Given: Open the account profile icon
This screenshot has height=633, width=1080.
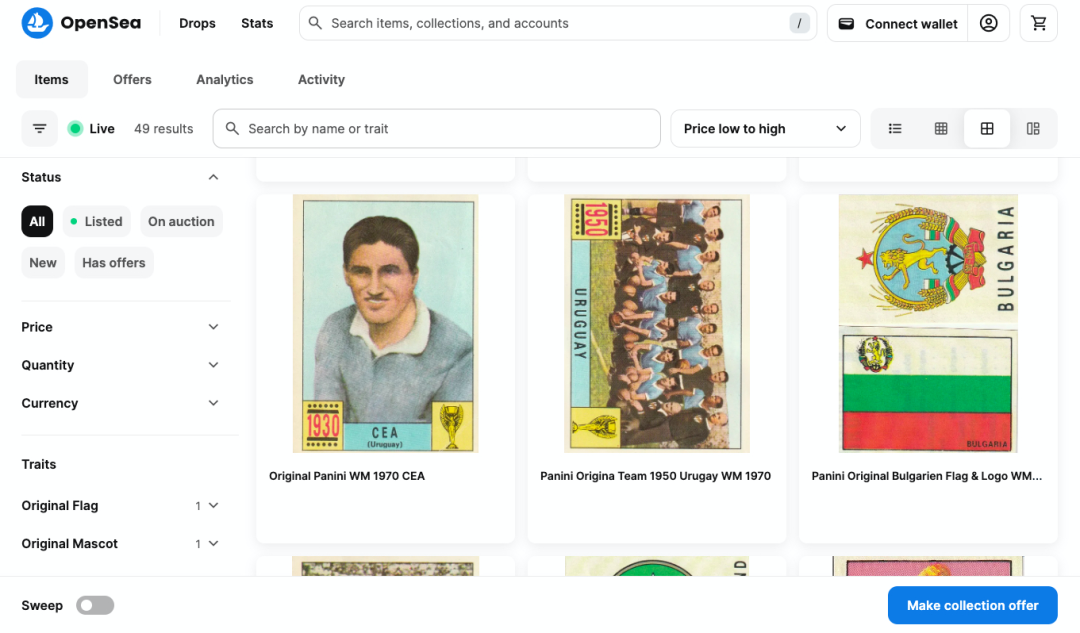Looking at the screenshot, I should (x=988, y=23).
